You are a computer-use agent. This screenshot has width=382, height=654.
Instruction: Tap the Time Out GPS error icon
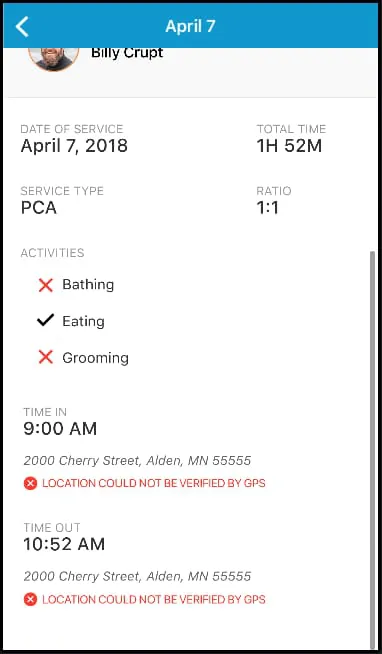pos(30,600)
